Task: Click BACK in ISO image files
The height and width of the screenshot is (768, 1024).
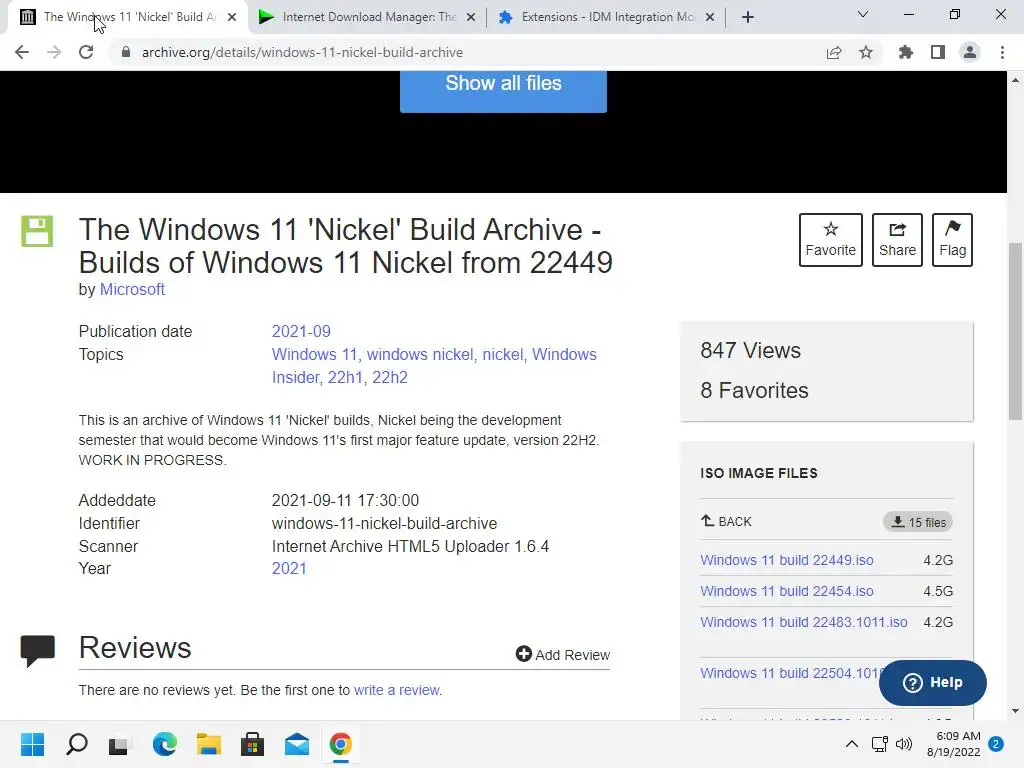Action: [x=726, y=521]
